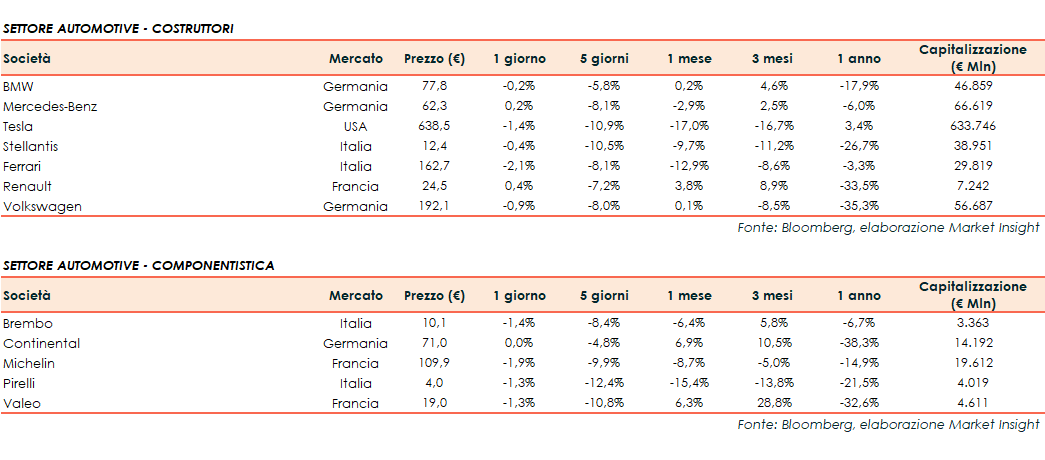Click the 'Settore Automotive - Componentistica' title
This screenshot has height=460, width=1045.
138,265
